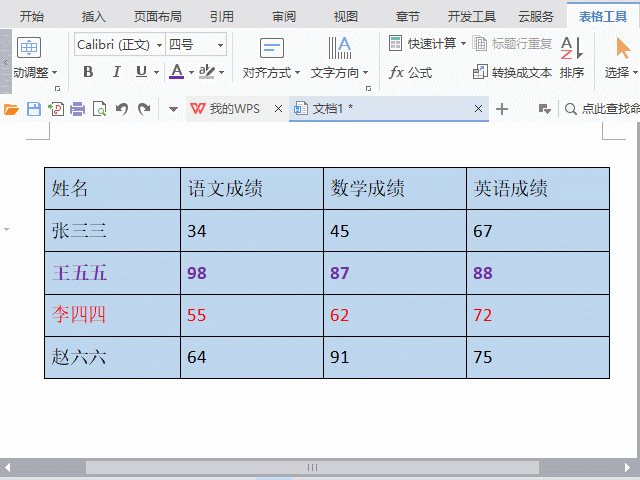Select the 表格工具 tab
This screenshot has width=640, height=480.
click(x=603, y=17)
